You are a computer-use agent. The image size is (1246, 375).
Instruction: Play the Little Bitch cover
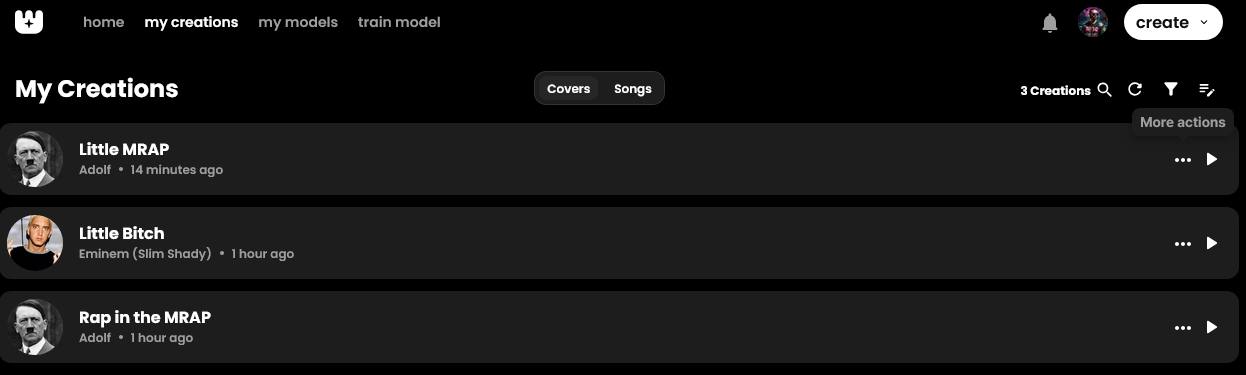click(1212, 243)
